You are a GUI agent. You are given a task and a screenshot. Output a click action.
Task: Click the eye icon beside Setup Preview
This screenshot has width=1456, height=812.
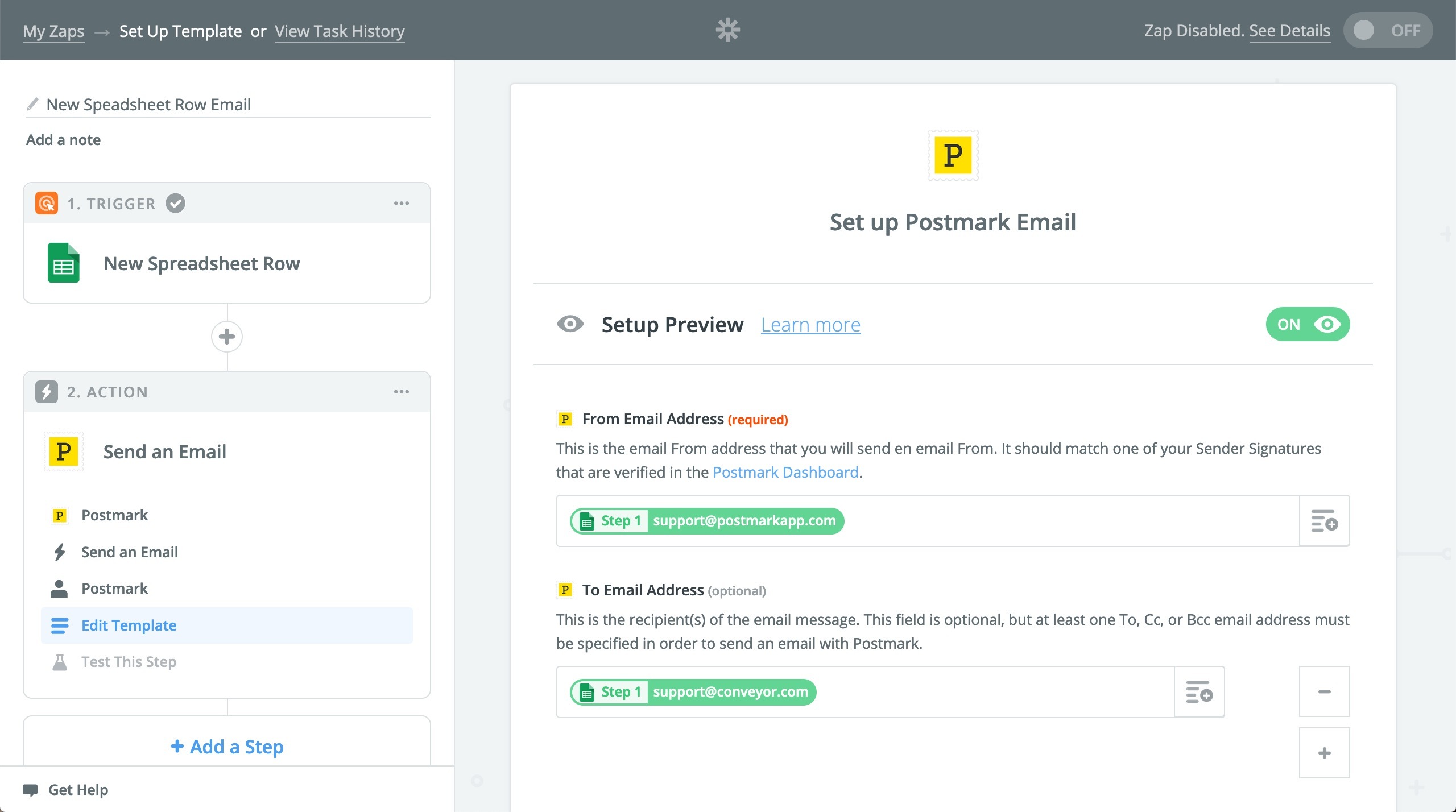[570, 324]
